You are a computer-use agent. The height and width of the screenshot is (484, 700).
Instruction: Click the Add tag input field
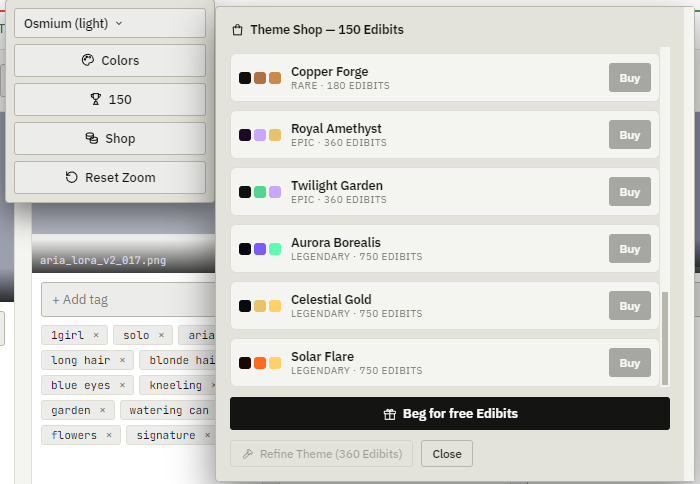click(129, 300)
